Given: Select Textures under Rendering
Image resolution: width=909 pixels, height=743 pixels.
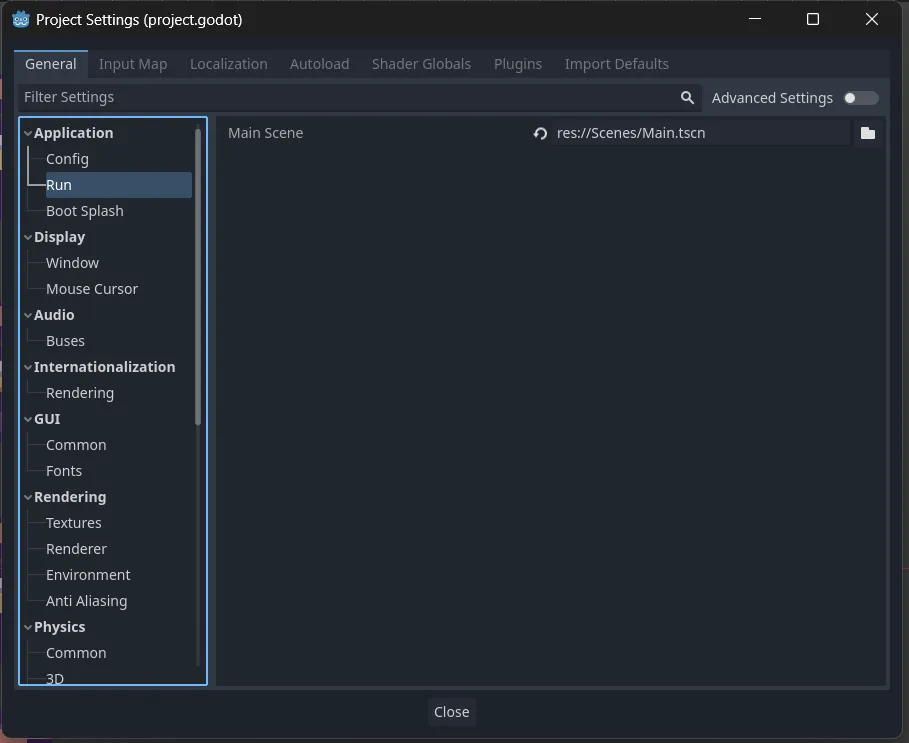Looking at the screenshot, I should [74, 523].
